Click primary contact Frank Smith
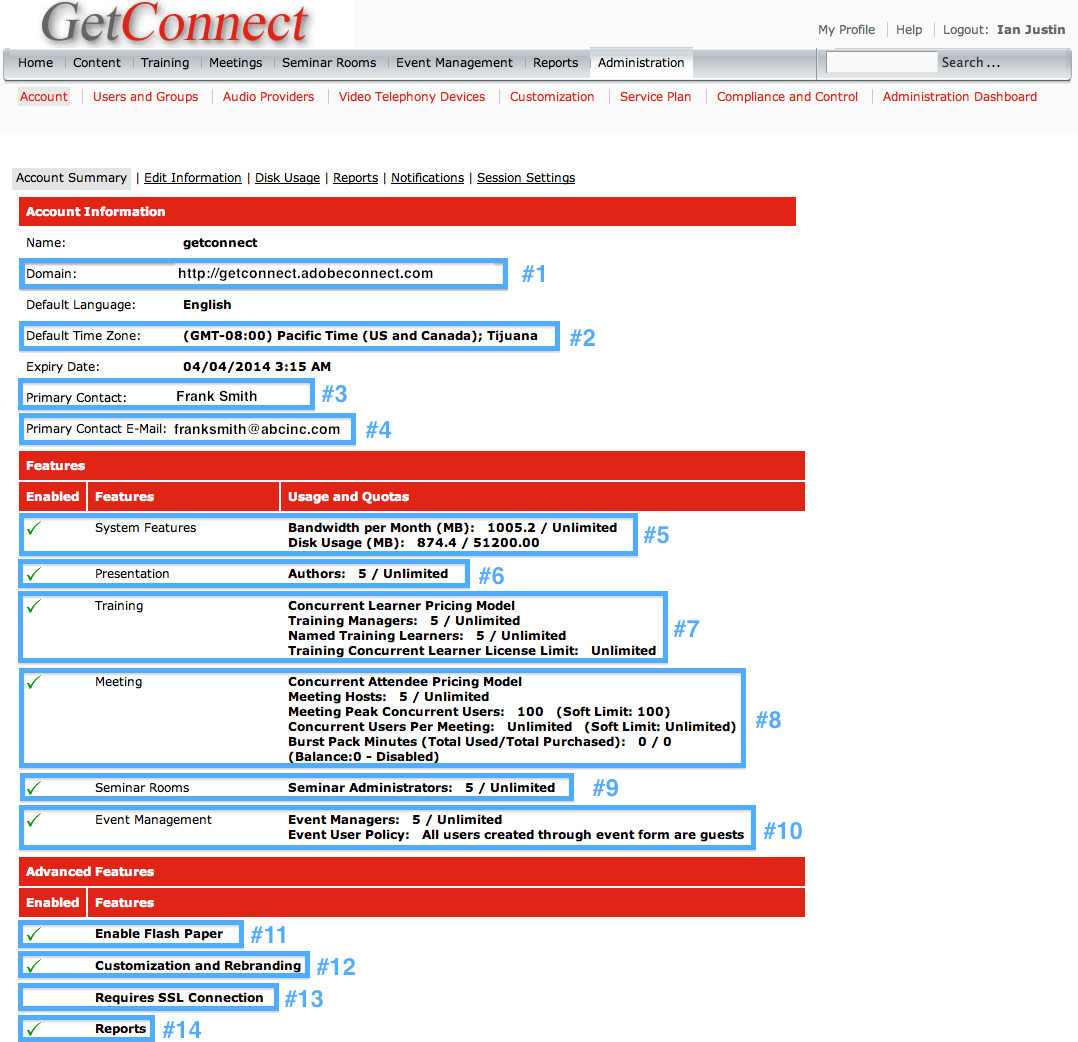Image resolution: width=1078 pixels, height=1042 pixels. coord(217,397)
